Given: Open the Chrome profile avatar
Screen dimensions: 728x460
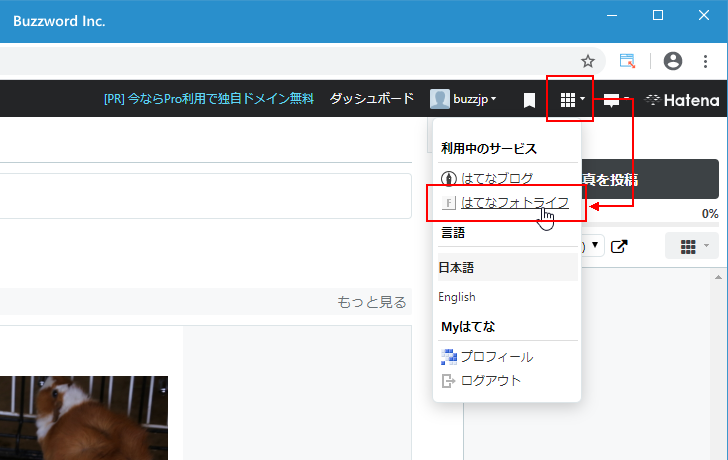Looking at the screenshot, I should tap(672, 61).
